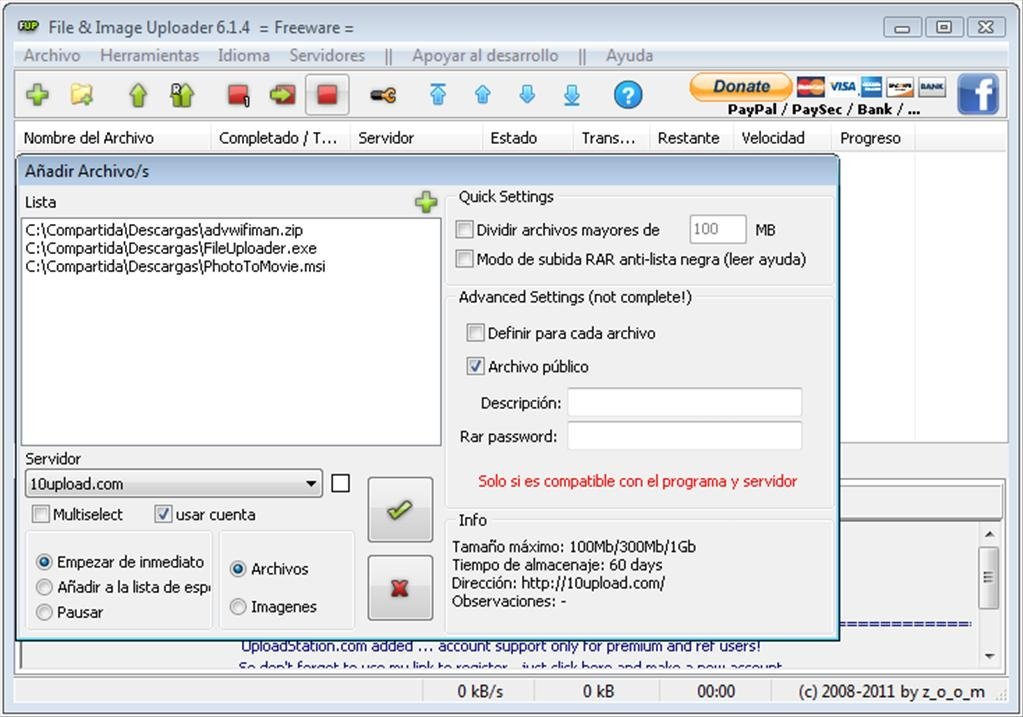
Task: Click the Descripción input field
Action: click(684, 403)
